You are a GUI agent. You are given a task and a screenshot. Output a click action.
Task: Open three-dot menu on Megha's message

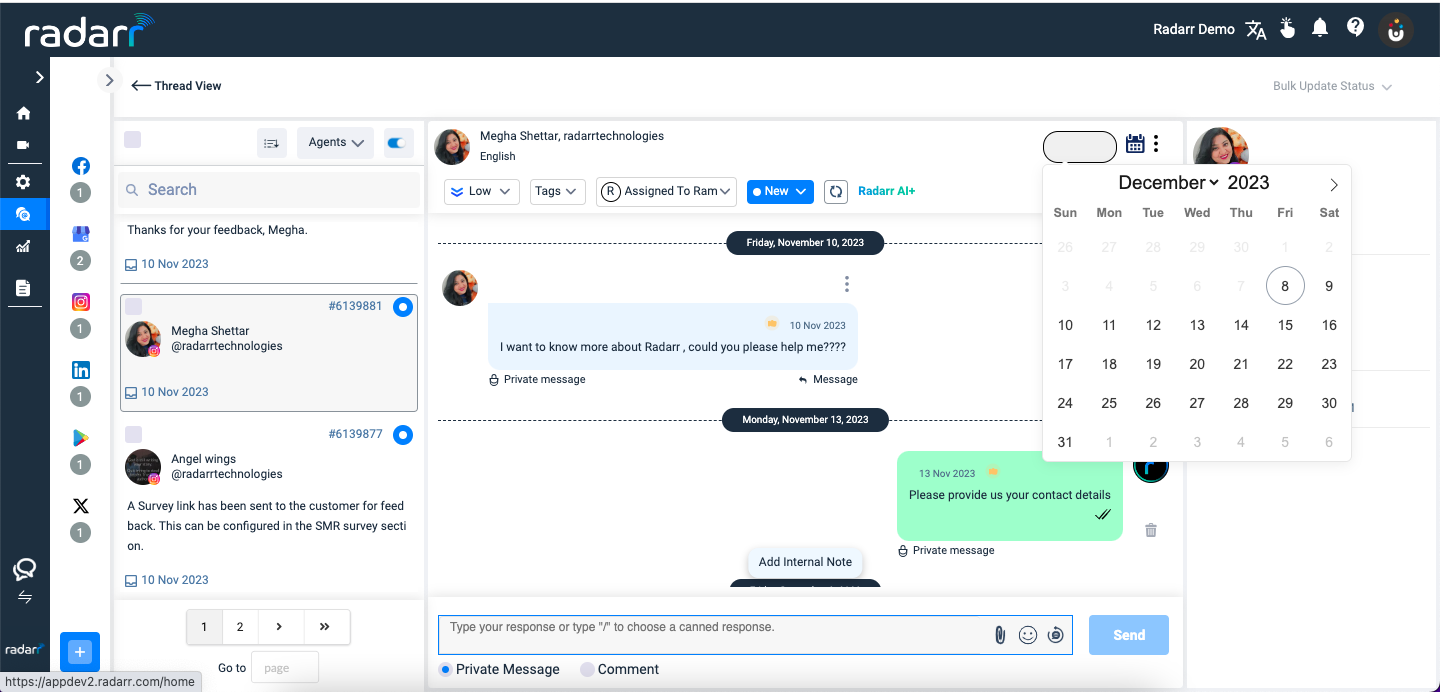click(x=846, y=284)
